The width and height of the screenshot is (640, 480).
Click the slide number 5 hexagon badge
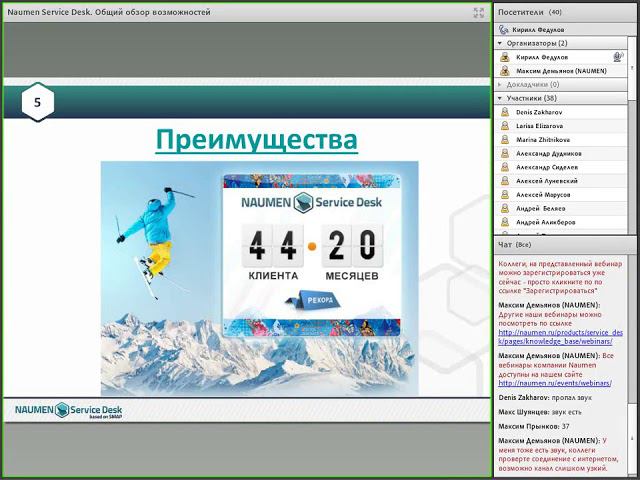pyautogui.click(x=38, y=102)
